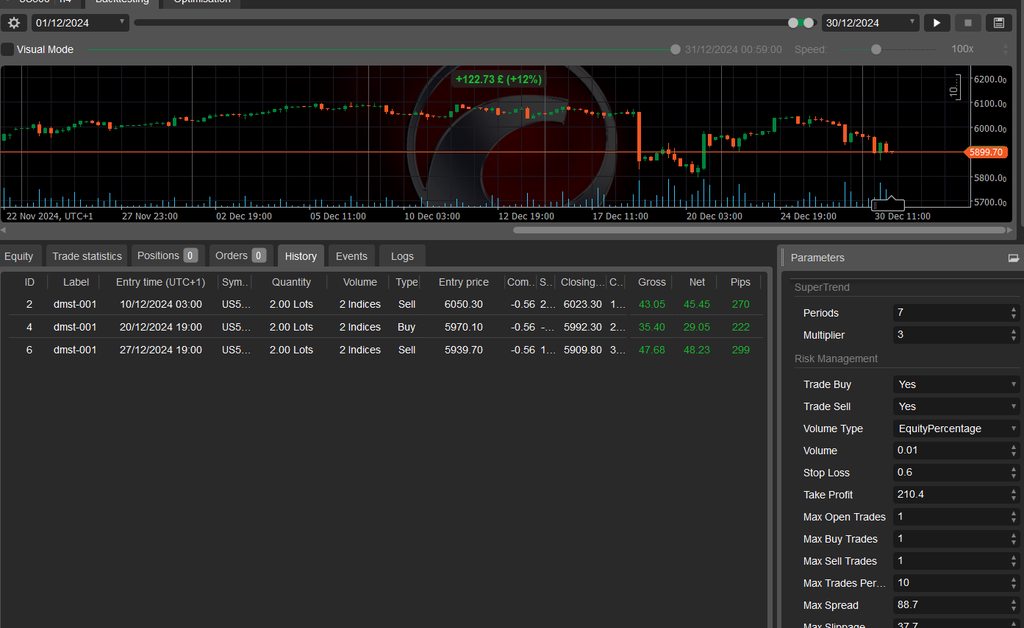Sort history by Pips column
The height and width of the screenshot is (628, 1024).
[740, 282]
